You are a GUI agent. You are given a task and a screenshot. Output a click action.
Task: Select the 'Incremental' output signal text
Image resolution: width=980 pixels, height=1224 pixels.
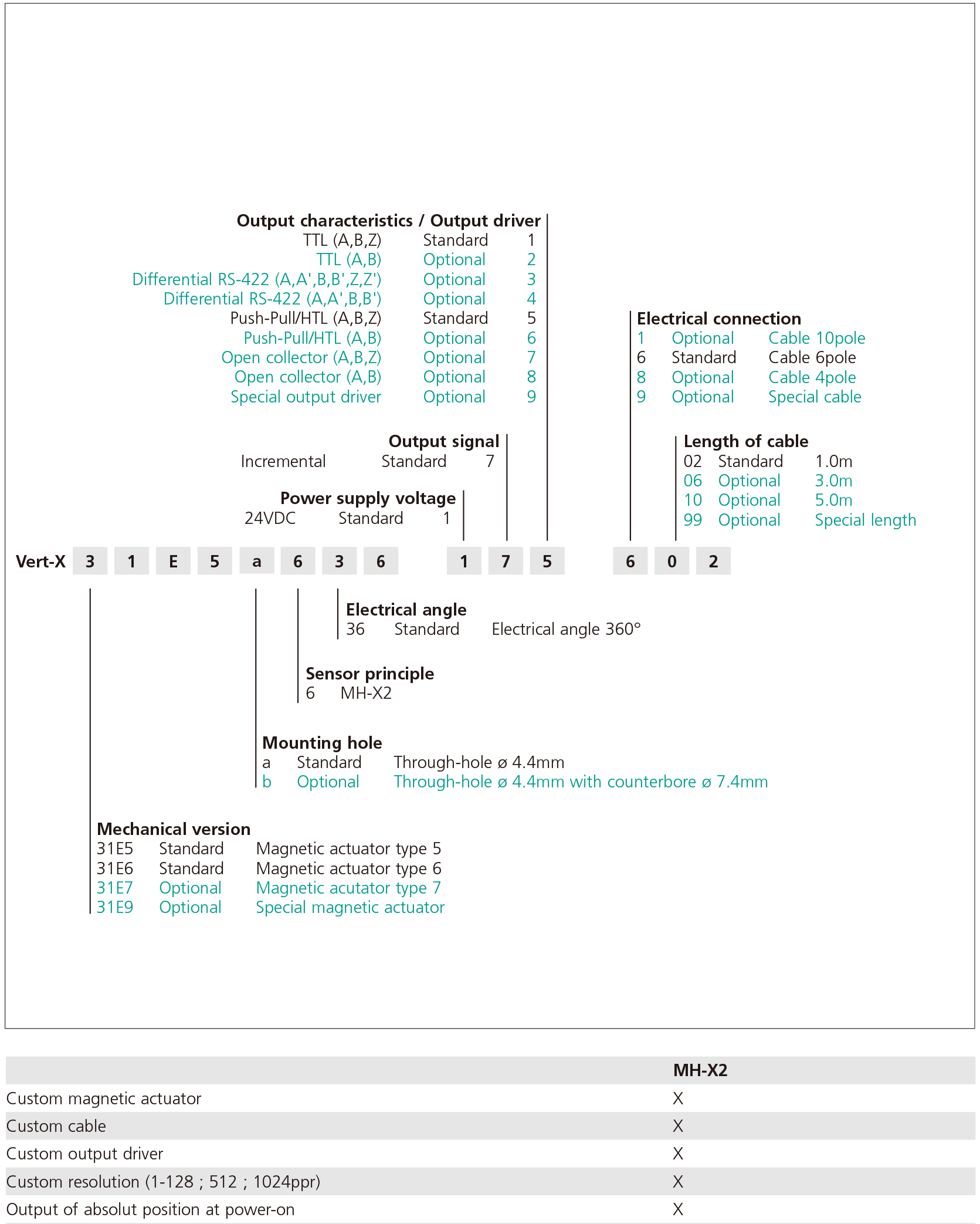click(283, 461)
